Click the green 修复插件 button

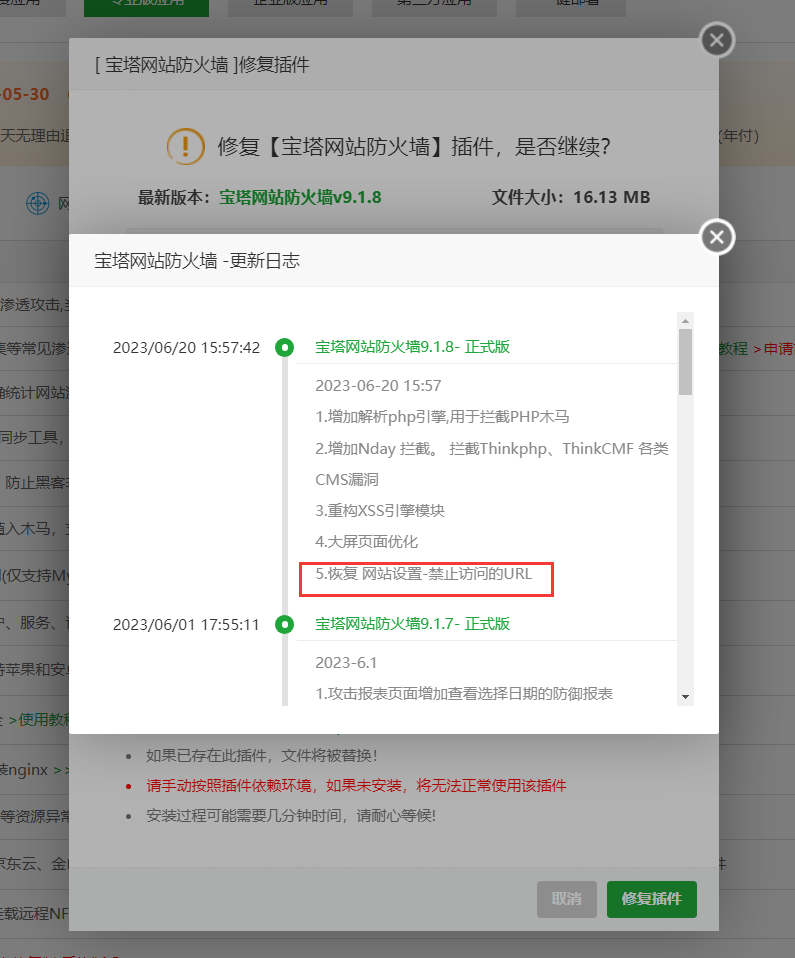651,899
